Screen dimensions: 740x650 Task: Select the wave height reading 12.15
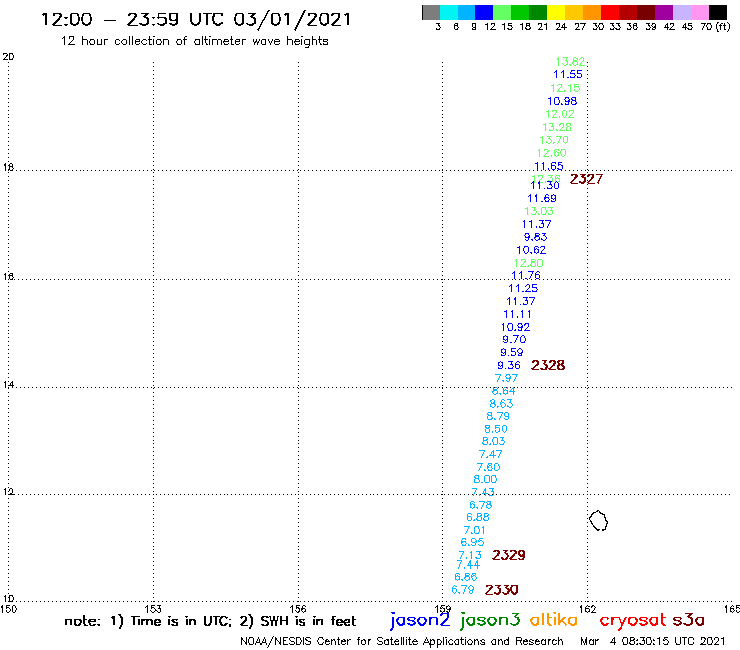click(x=565, y=88)
